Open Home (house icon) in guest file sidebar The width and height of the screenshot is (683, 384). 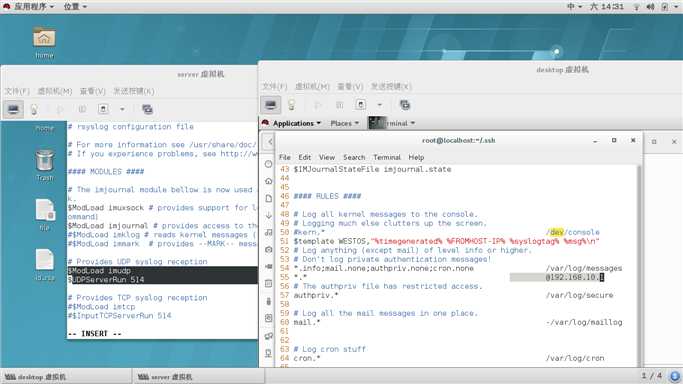pos(269,181)
